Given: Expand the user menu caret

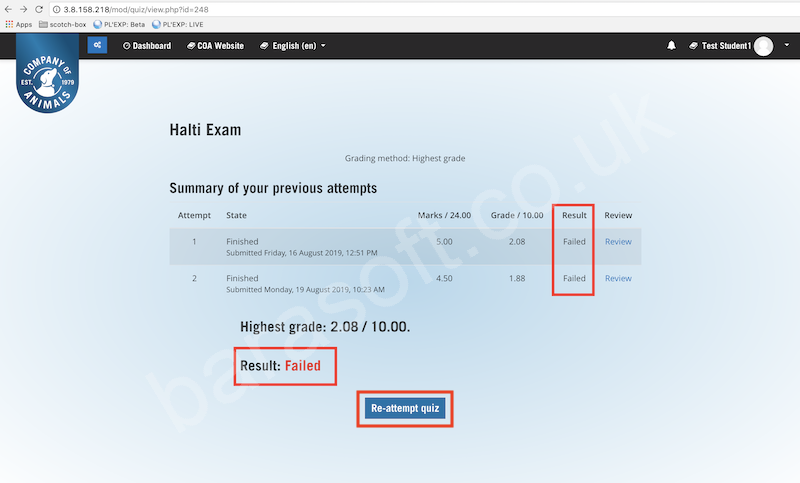Looking at the screenshot, I should (x=787, y=45).
